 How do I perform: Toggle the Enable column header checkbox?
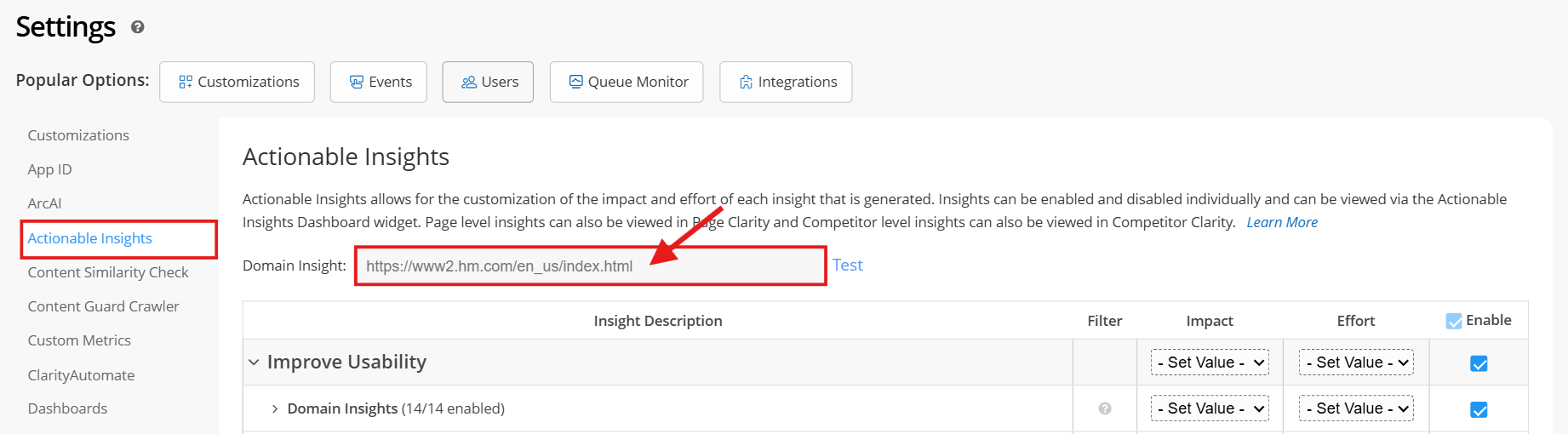click(x=1454, y=321)
